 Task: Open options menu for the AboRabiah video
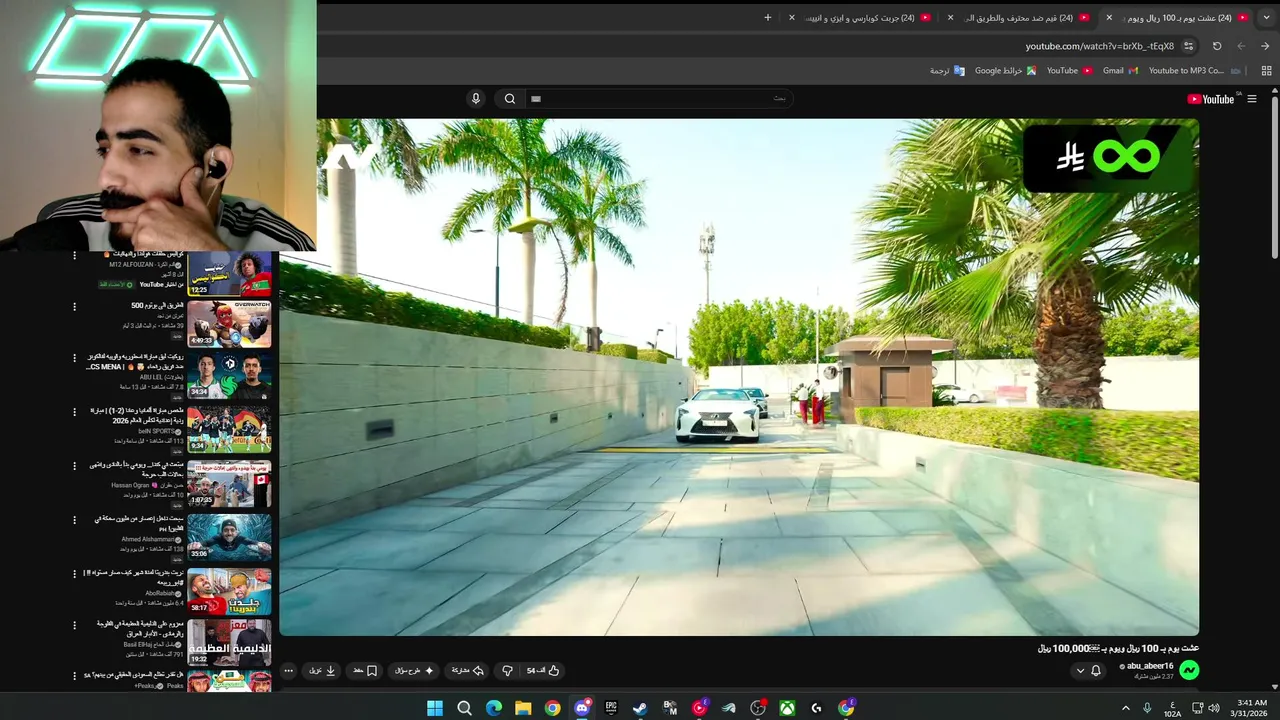tap(74, 574)
